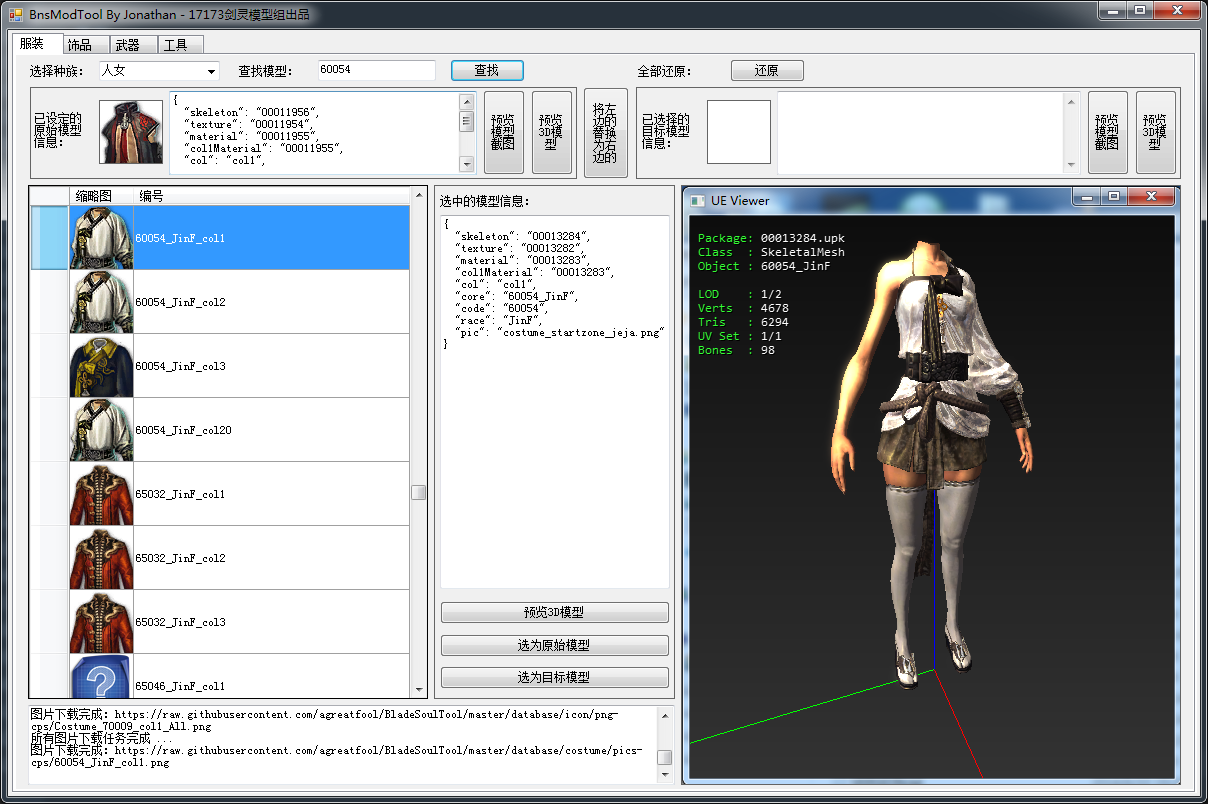The height and width of the screenshot is (804, 1208).
Task: Click 预览3D模型 button for original model
Action: pos(552,132)
